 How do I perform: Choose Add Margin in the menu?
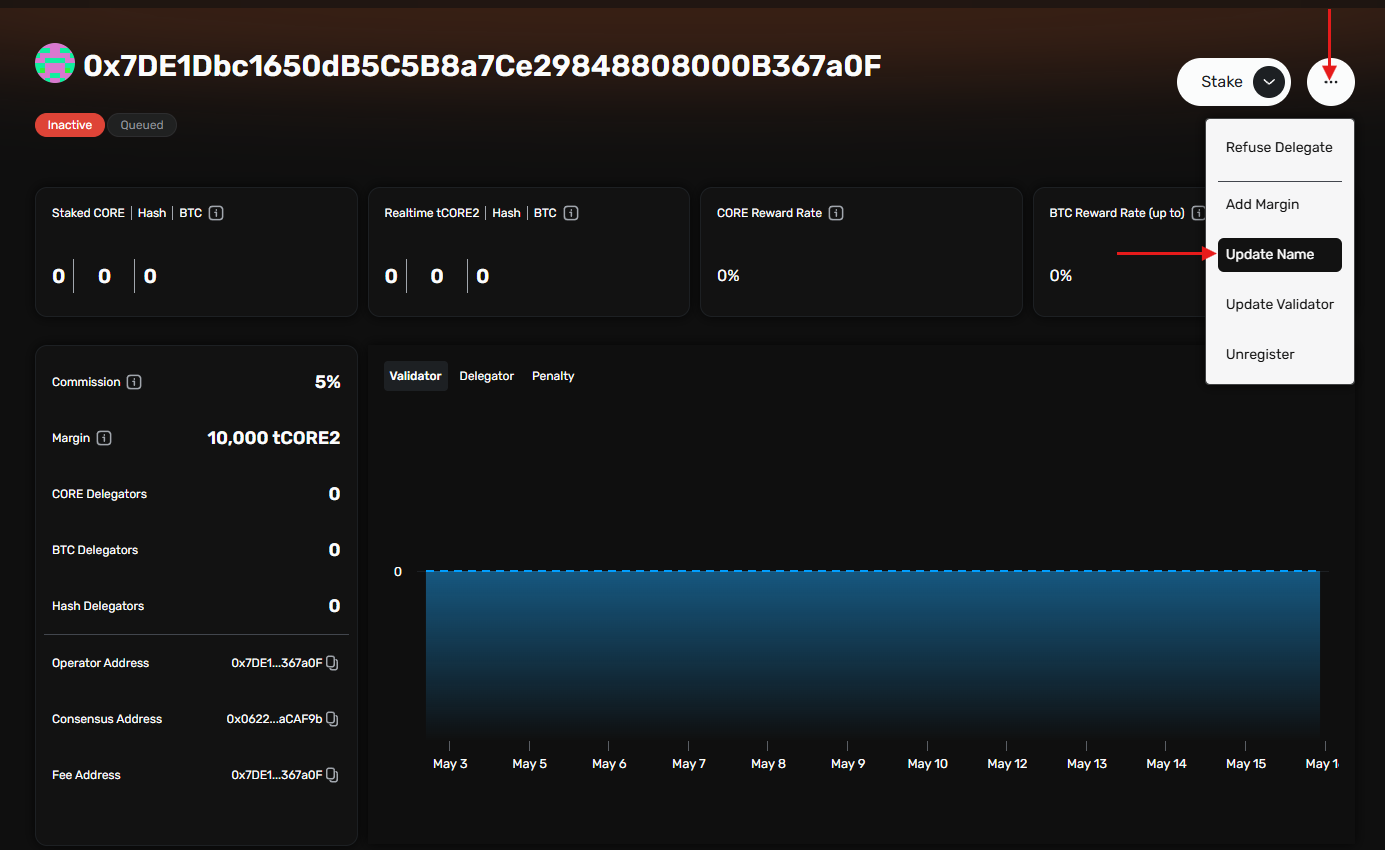(x=1262, y=204)
